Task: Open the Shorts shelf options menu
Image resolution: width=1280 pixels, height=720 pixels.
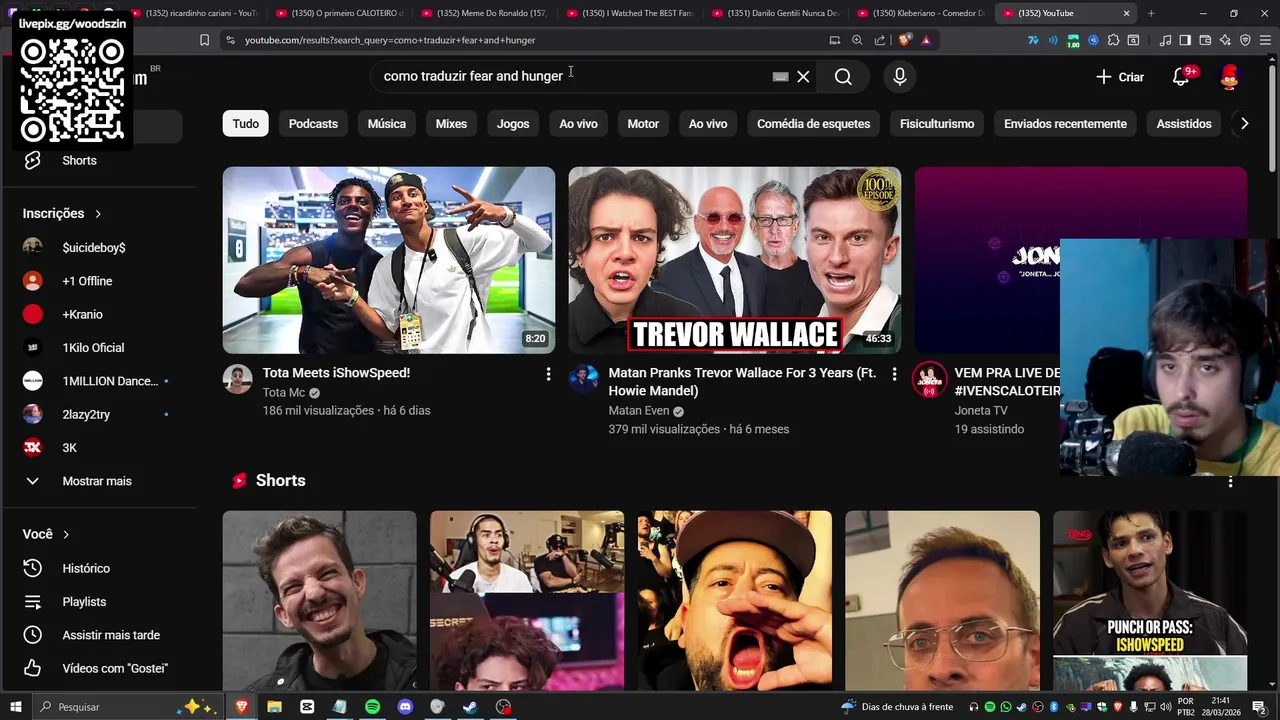Action: coord(1230,481)
